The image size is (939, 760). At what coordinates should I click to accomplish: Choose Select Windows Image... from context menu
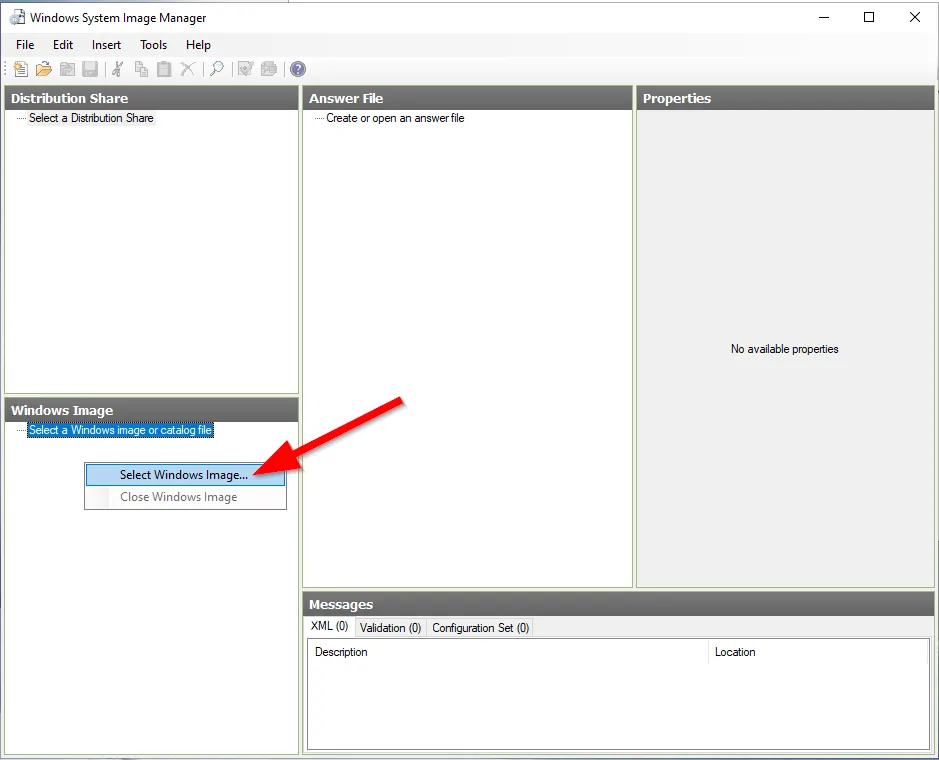[x=185, y=475]
